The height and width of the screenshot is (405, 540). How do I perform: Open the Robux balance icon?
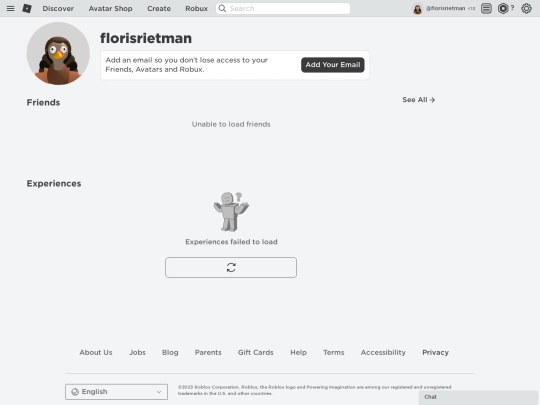[x=503, y=8]
